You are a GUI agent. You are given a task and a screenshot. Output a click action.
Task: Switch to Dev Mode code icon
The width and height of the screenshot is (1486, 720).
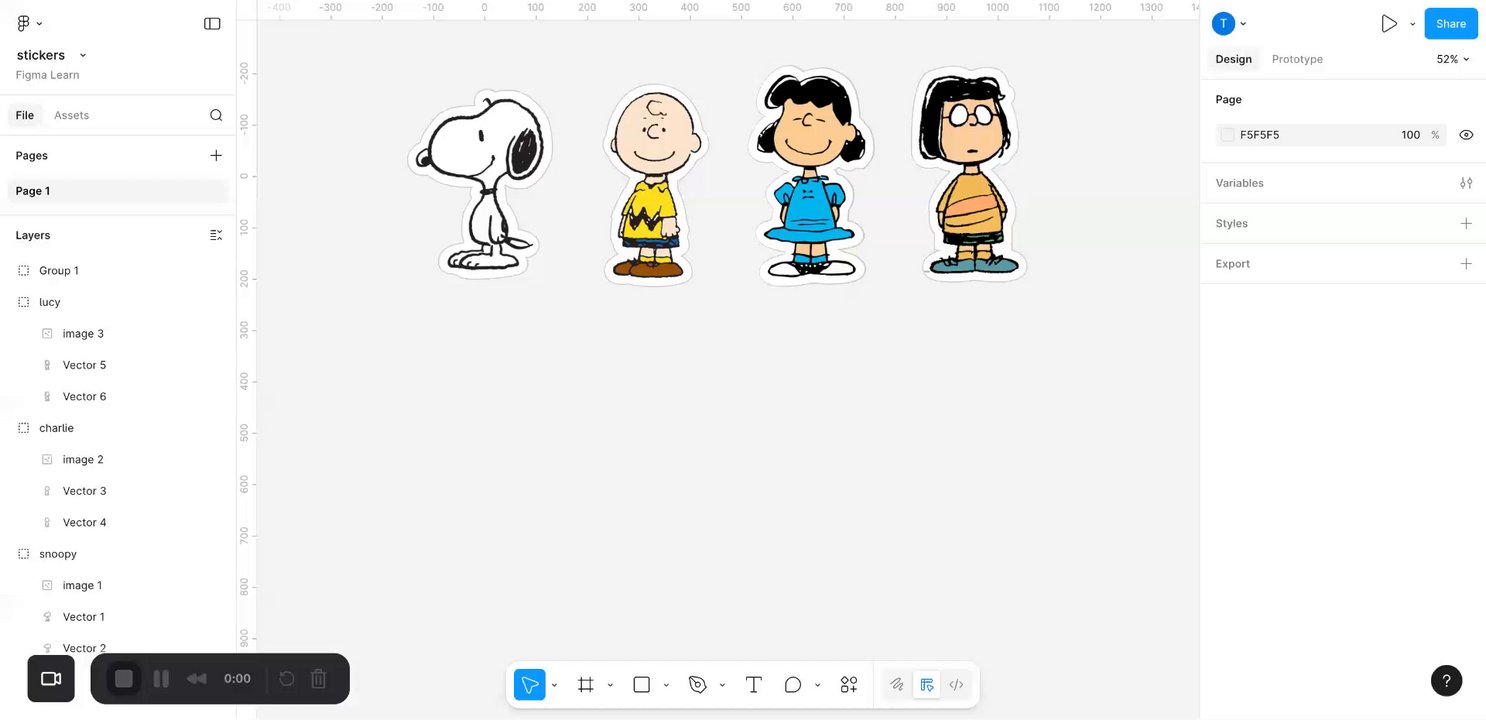pos(956,685)
